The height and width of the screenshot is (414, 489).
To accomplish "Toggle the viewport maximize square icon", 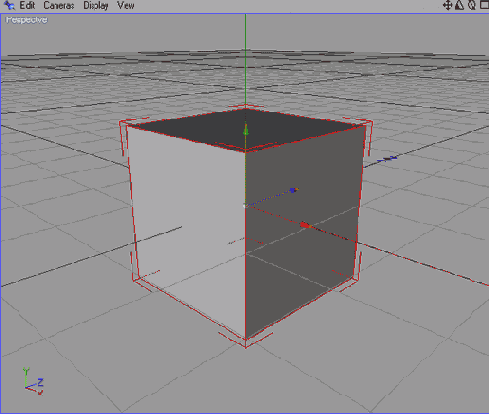I will click(484, 5).
